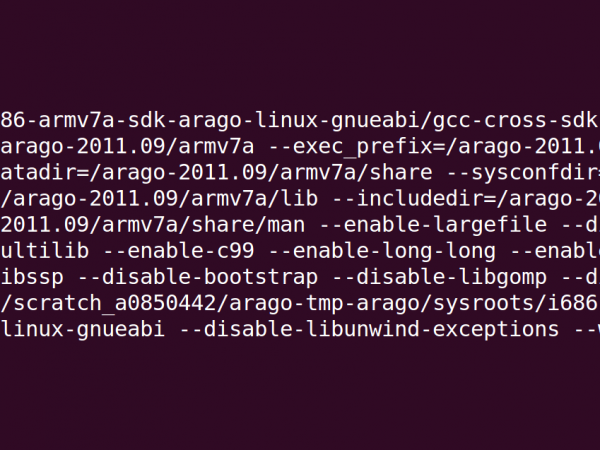Click the --disable-bootstrap flag

coord(197,277)
